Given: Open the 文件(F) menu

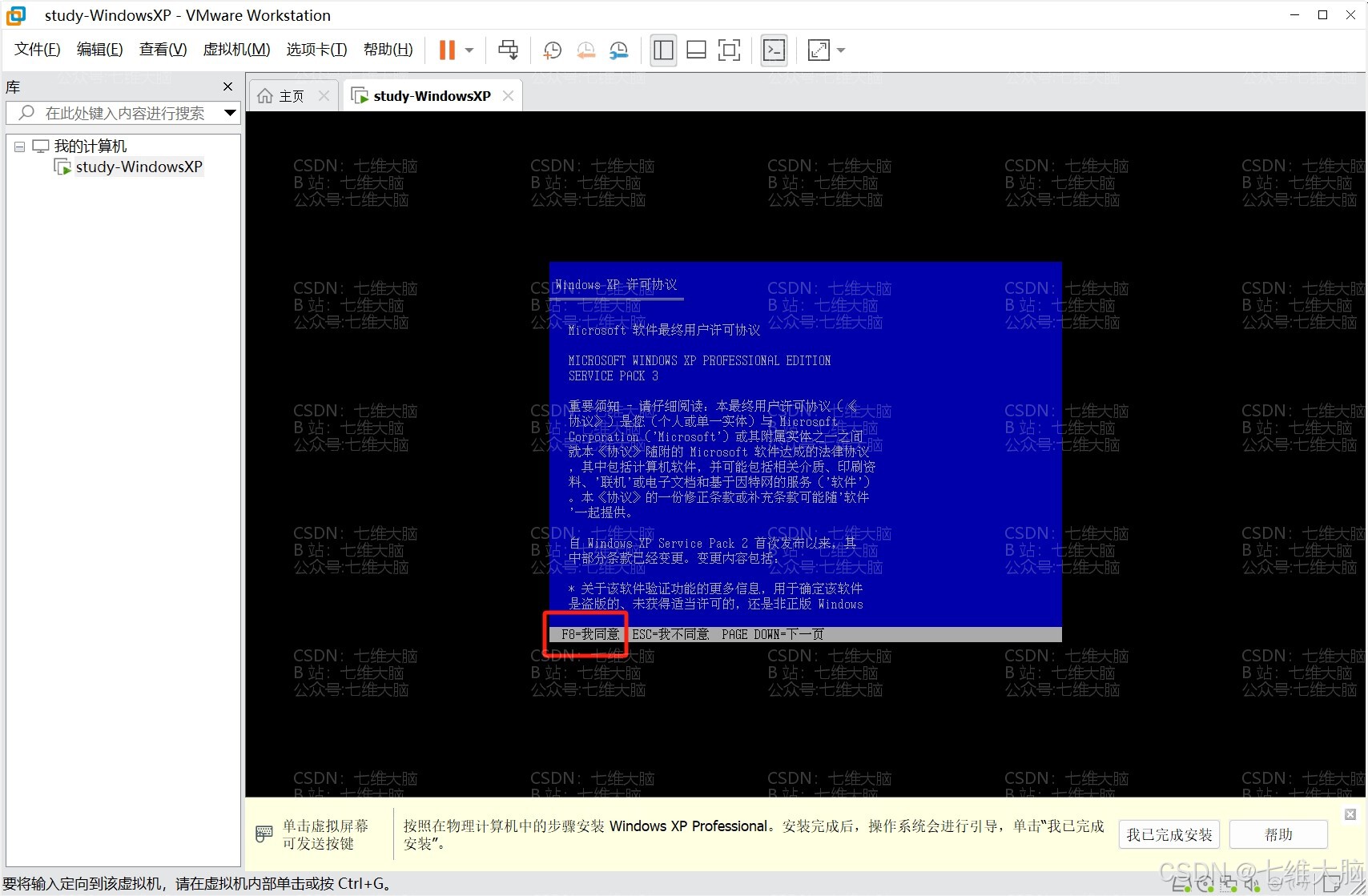Looking at the screenshot, I should pyautogui.click(x=38, y=50).
